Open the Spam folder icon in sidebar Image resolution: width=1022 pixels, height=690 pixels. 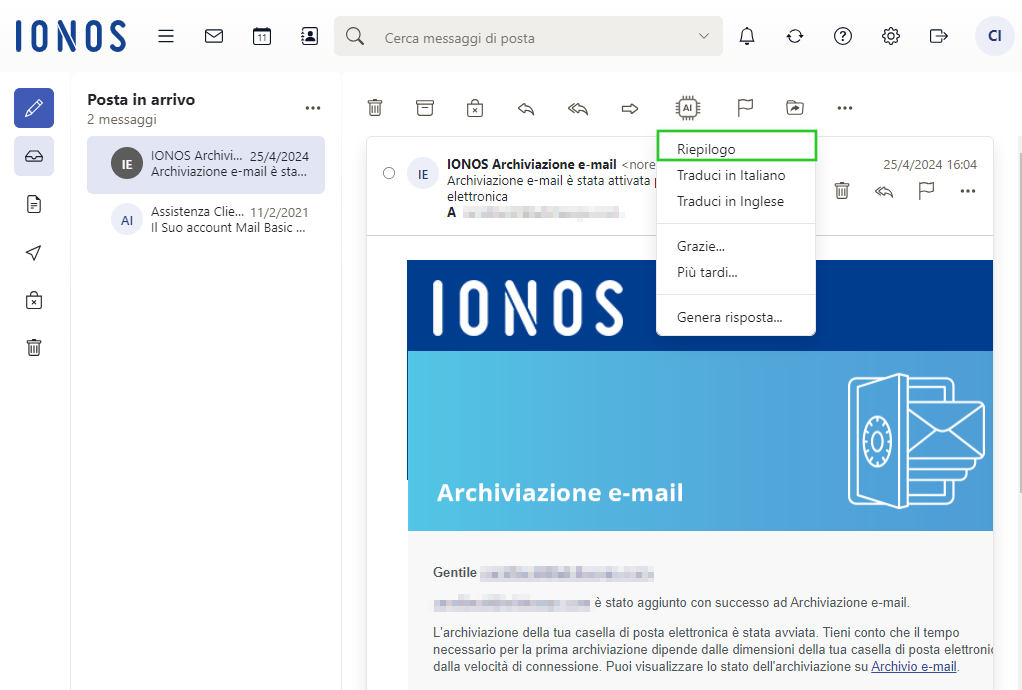point(34,300)
